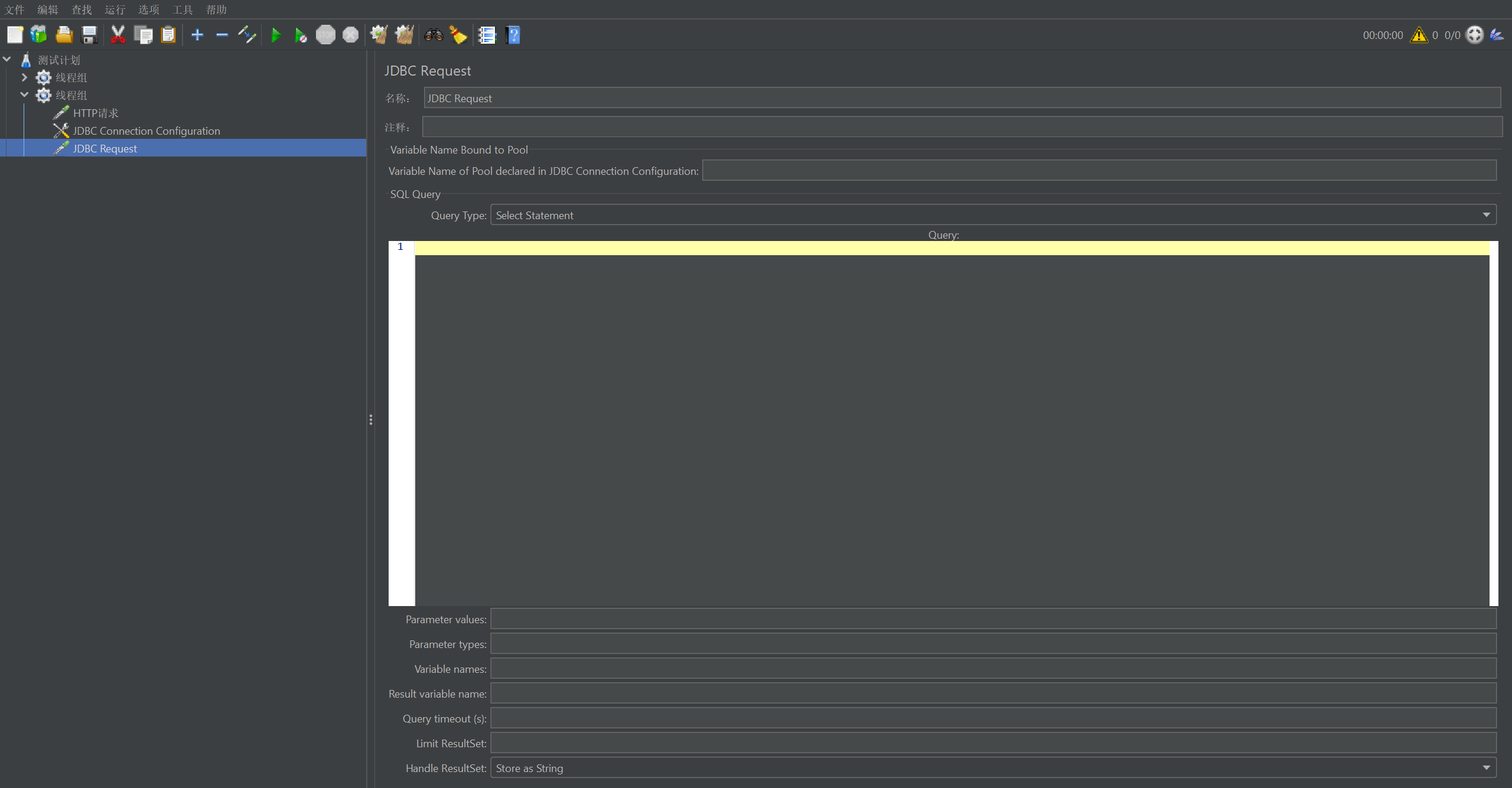The image size is (1512, 788).
Task: Focus the Parameter types field
Action: click(x=993, y=644)
